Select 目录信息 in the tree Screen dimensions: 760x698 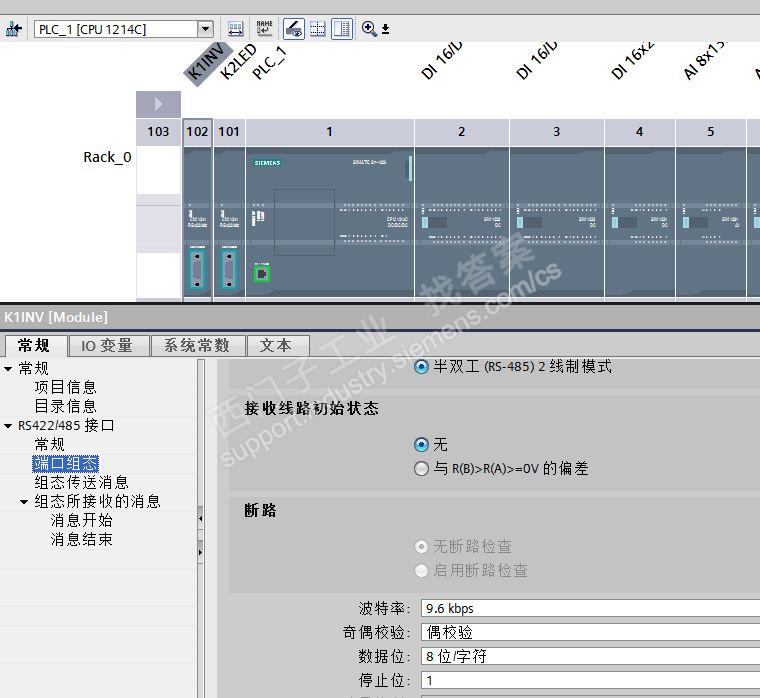point(65,406)
